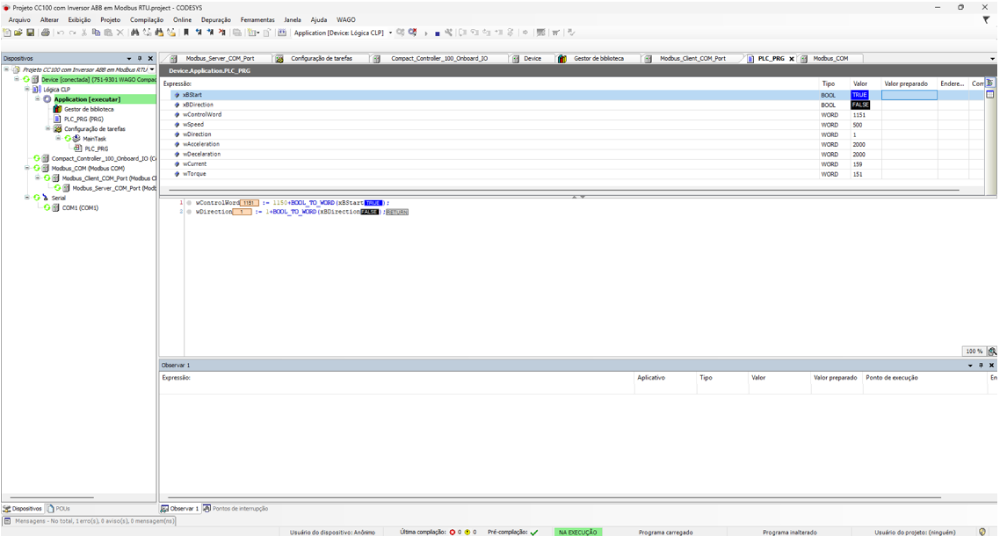Toggle breakpoint marker on code line 1
Viewport: 1000px width, 539px height.
186,202
